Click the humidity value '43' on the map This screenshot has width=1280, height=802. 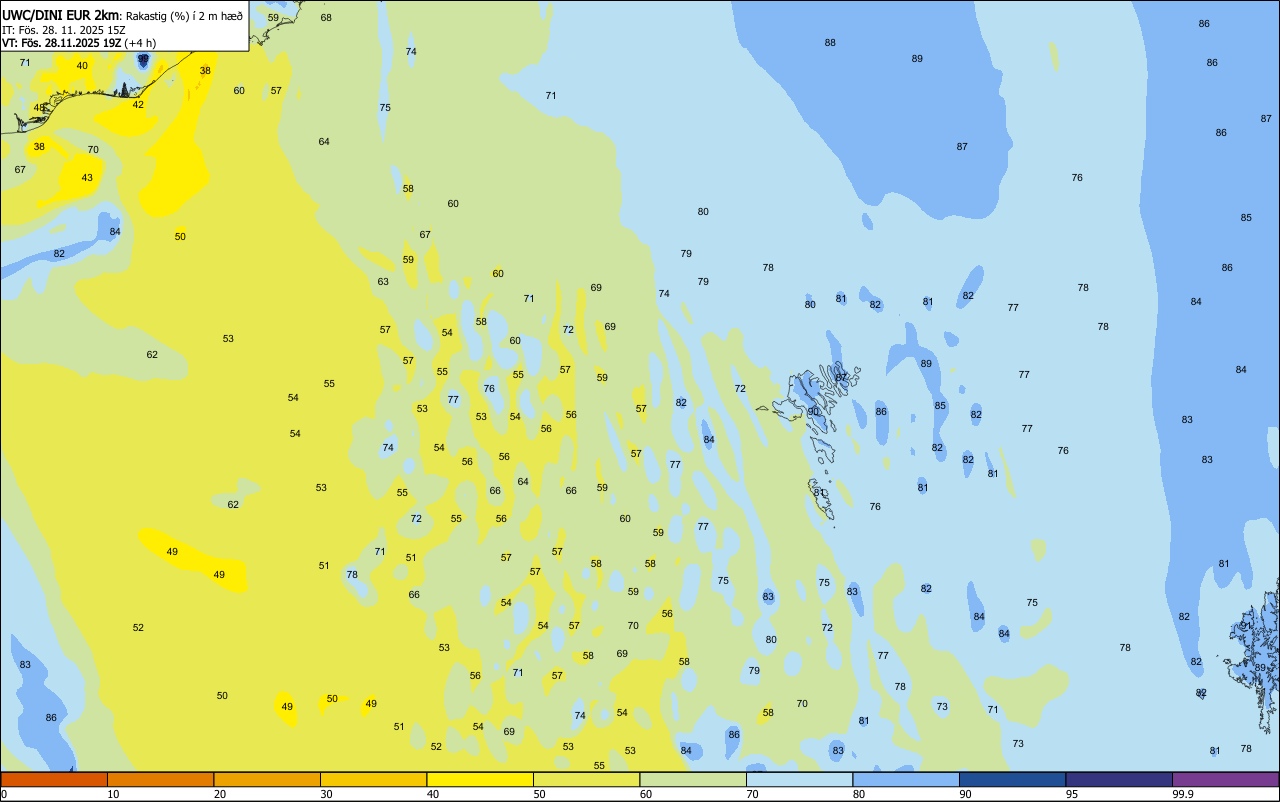tap(87, 178)
